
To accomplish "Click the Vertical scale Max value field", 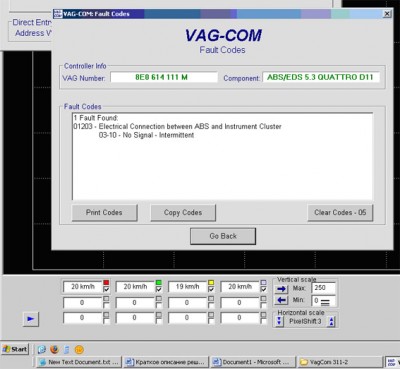I will (323, 288).
